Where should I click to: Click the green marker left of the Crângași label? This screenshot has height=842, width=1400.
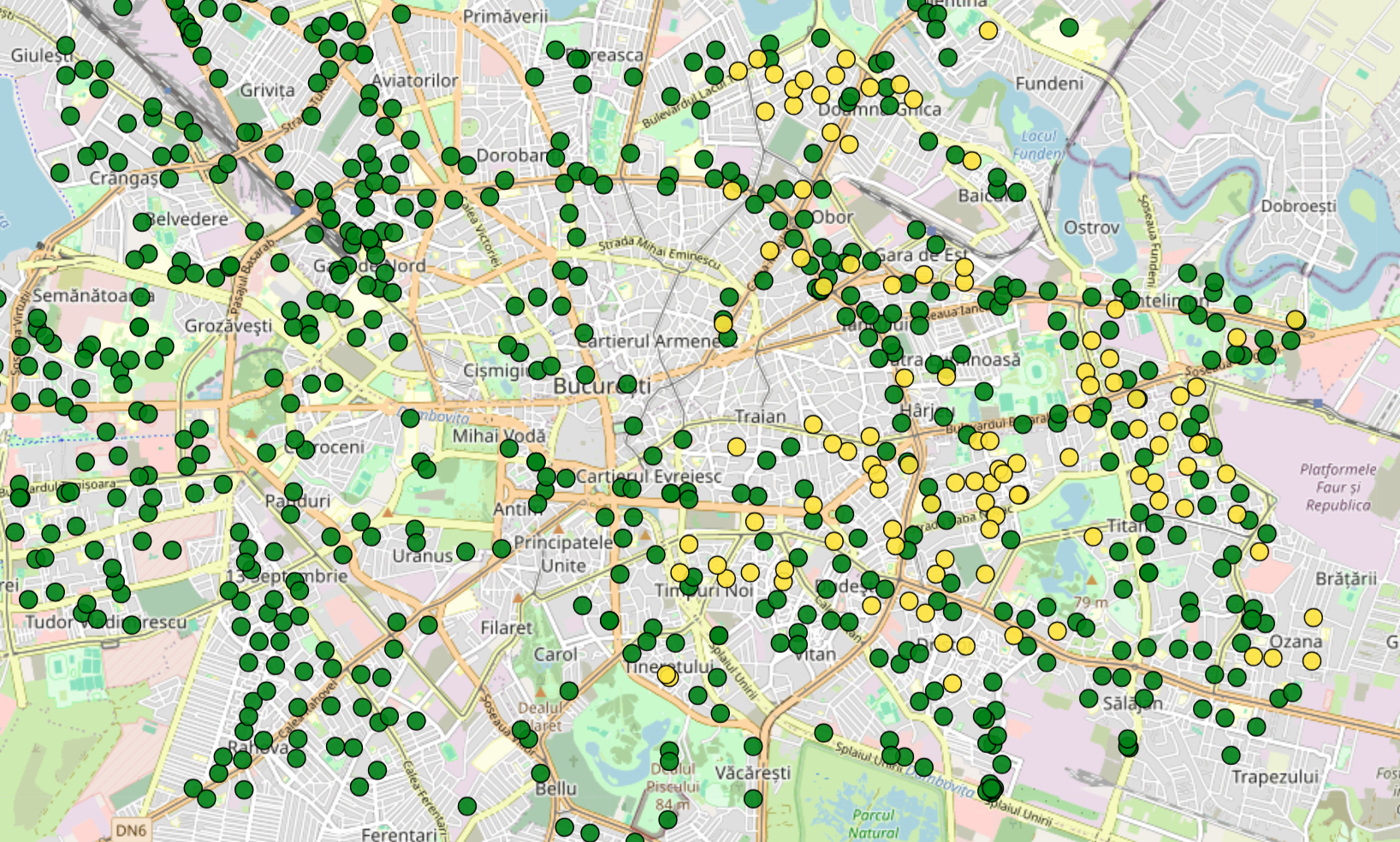pyautogui.click(x=60, y=173)
